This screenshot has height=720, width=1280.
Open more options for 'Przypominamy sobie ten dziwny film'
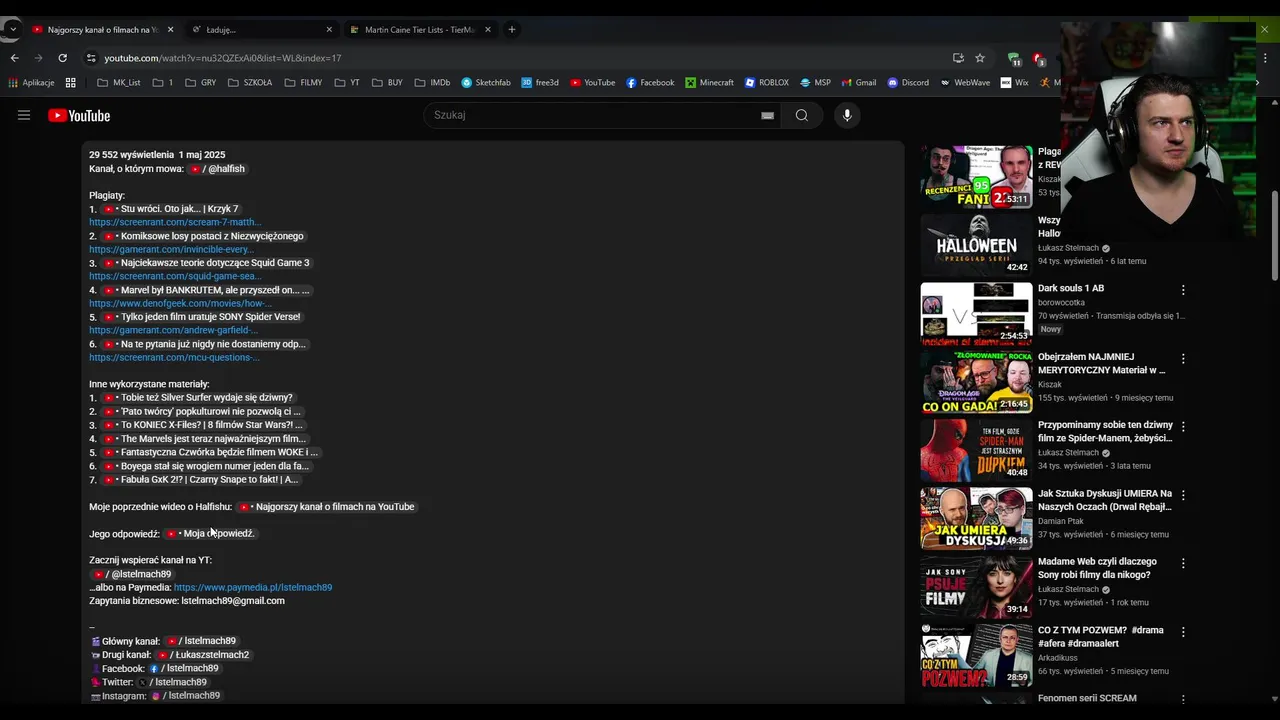pyautogui.click(x=1183, y=427)
